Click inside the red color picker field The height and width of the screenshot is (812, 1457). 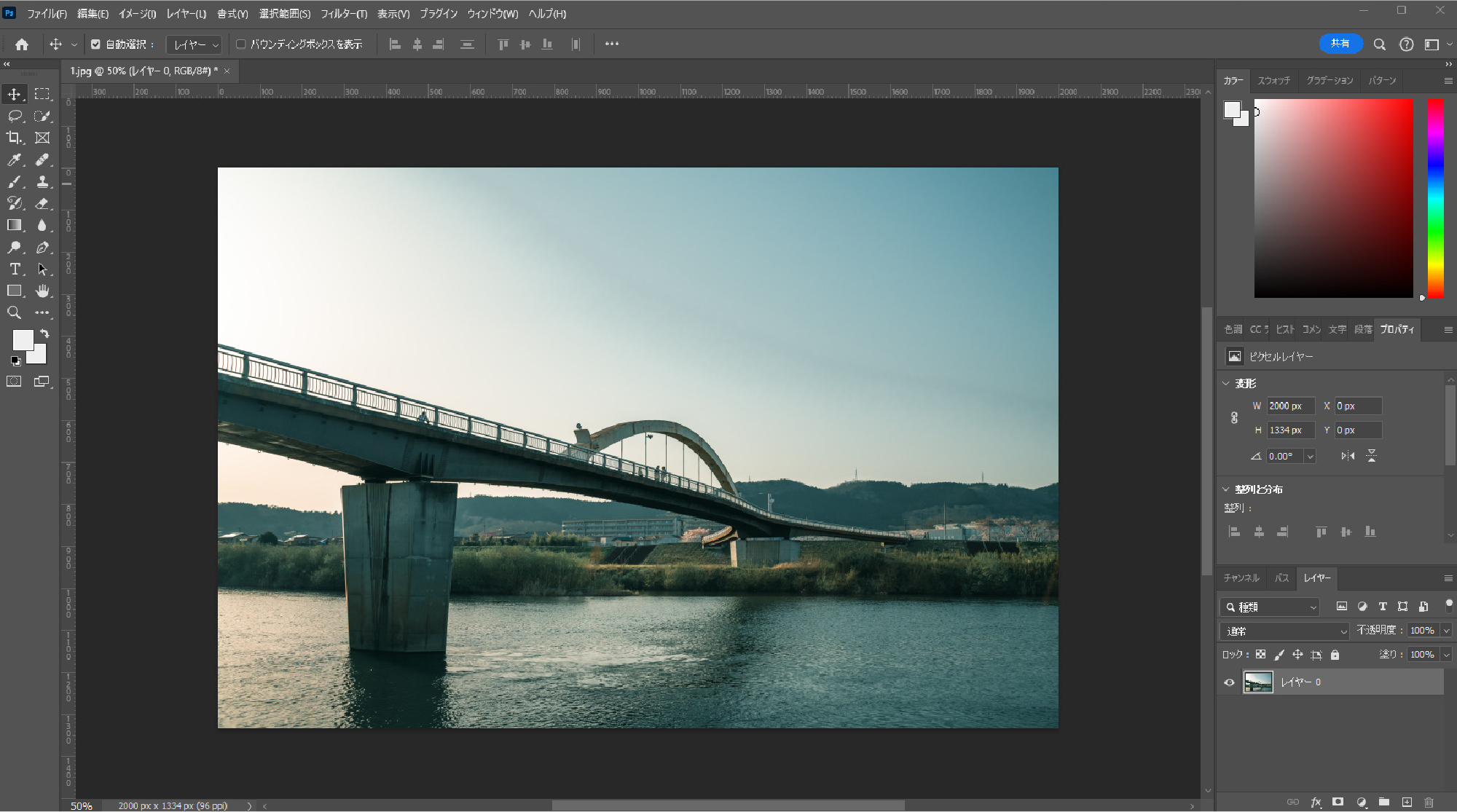click(x=1333, y=198)
